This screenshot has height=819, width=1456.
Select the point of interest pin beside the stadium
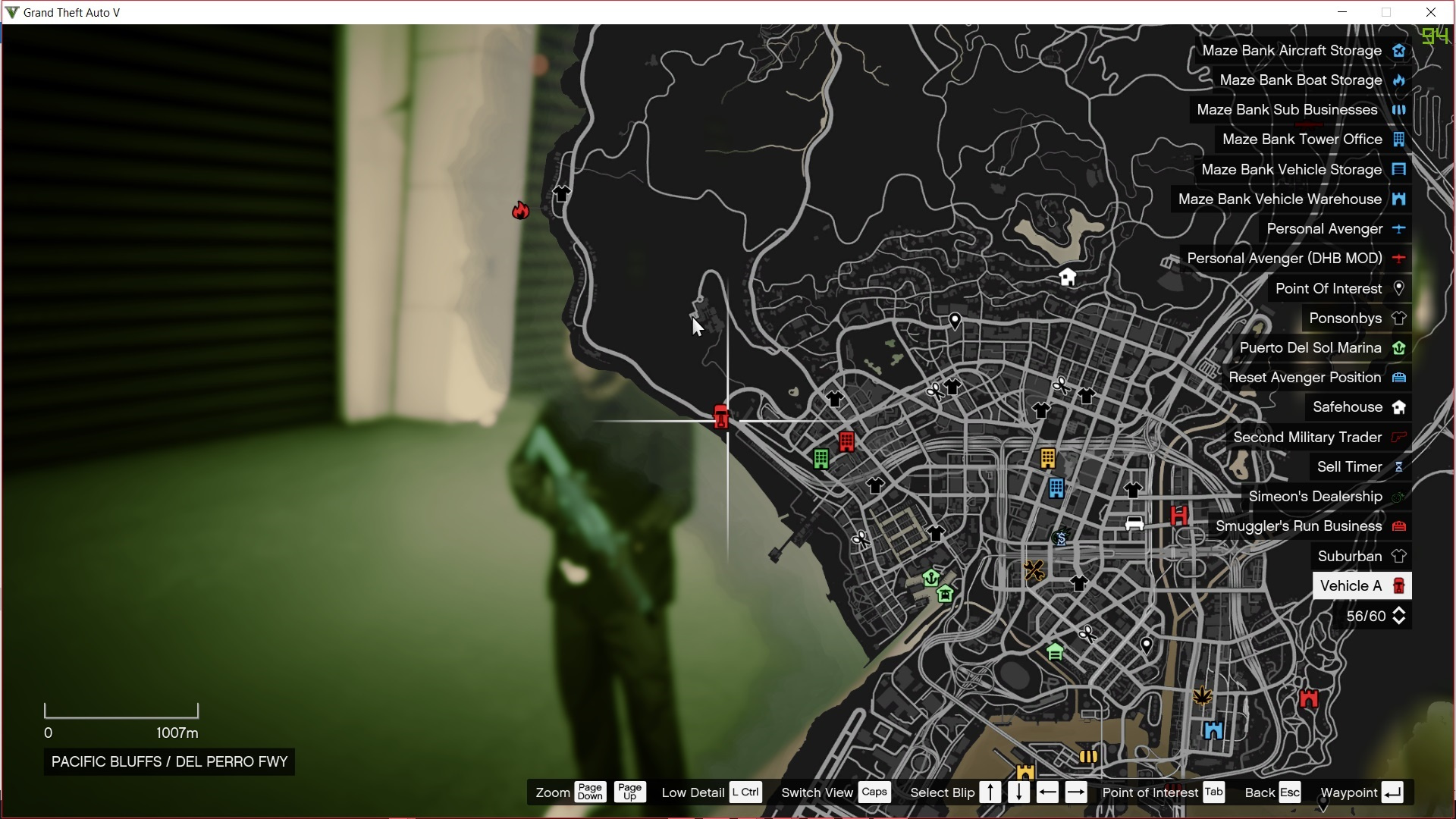[x=1147, y=645]
